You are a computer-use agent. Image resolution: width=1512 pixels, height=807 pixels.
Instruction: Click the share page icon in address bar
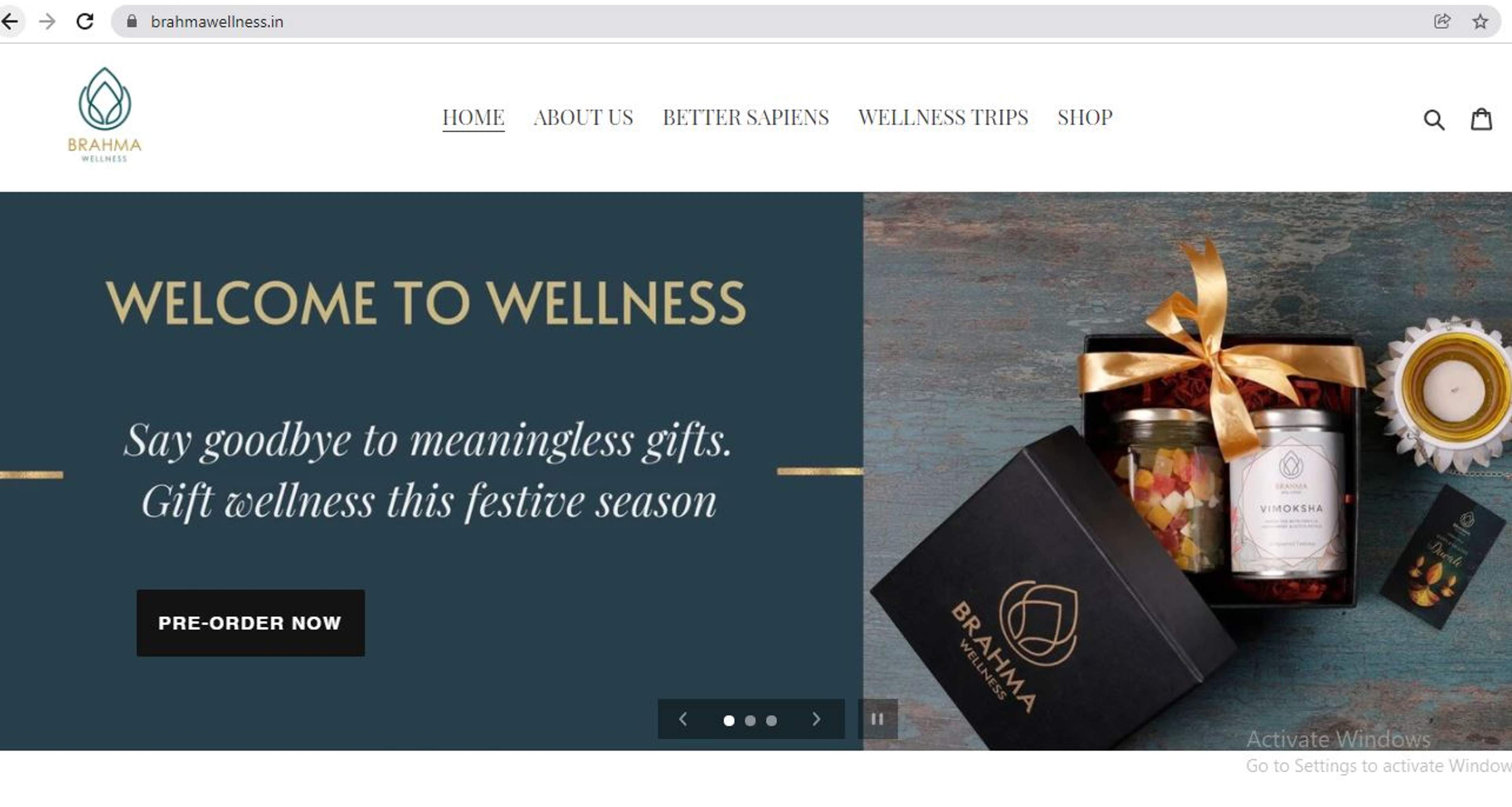click(x=1442, y=22)
